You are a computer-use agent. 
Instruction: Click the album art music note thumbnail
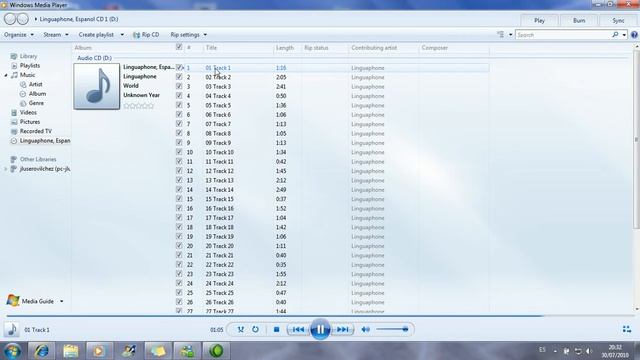(97, 86)
